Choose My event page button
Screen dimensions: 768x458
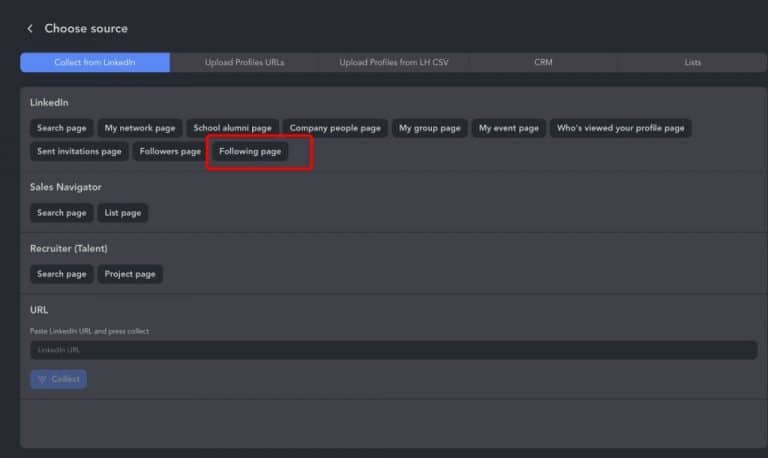508,128
